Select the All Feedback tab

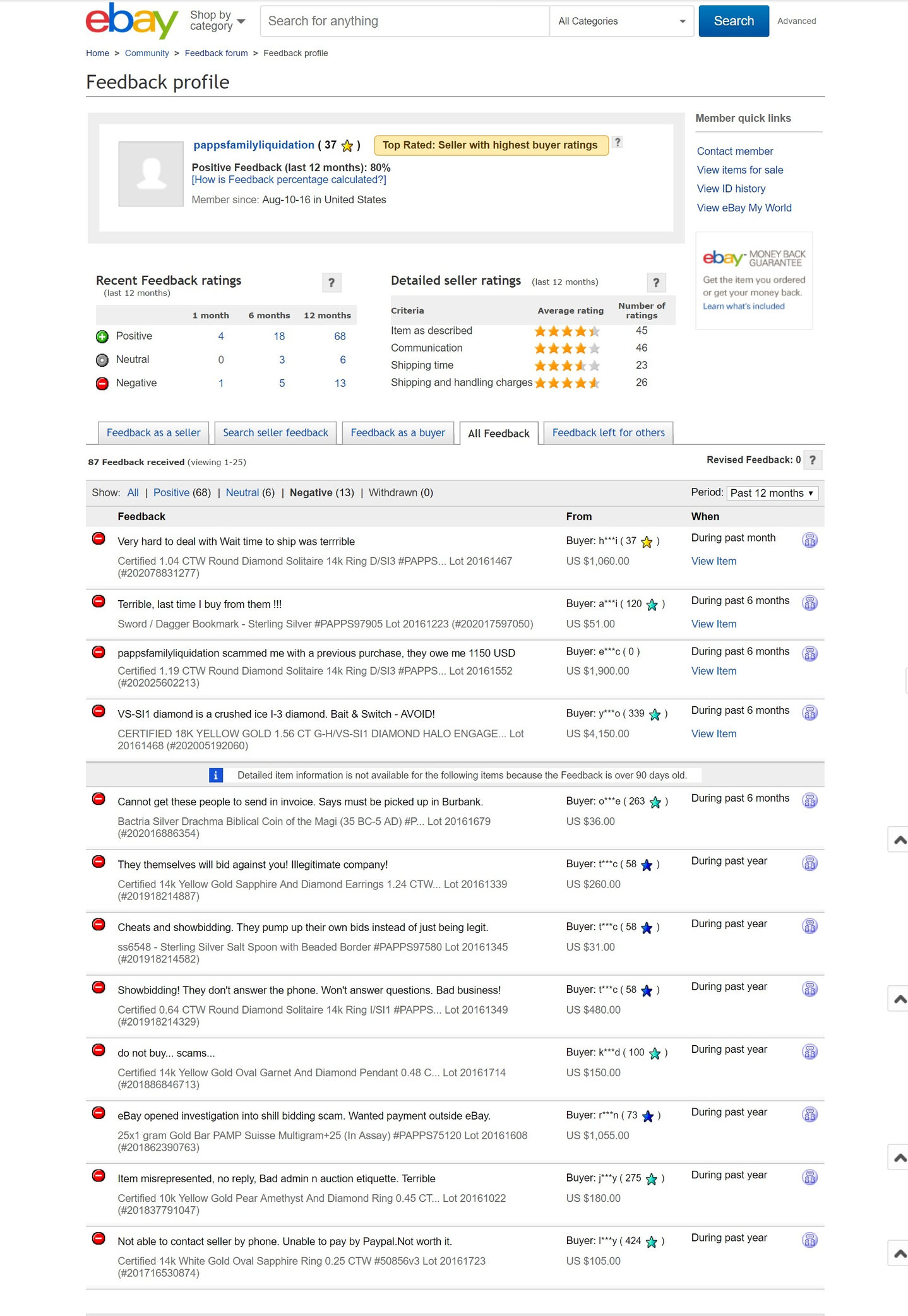point(499,434)
